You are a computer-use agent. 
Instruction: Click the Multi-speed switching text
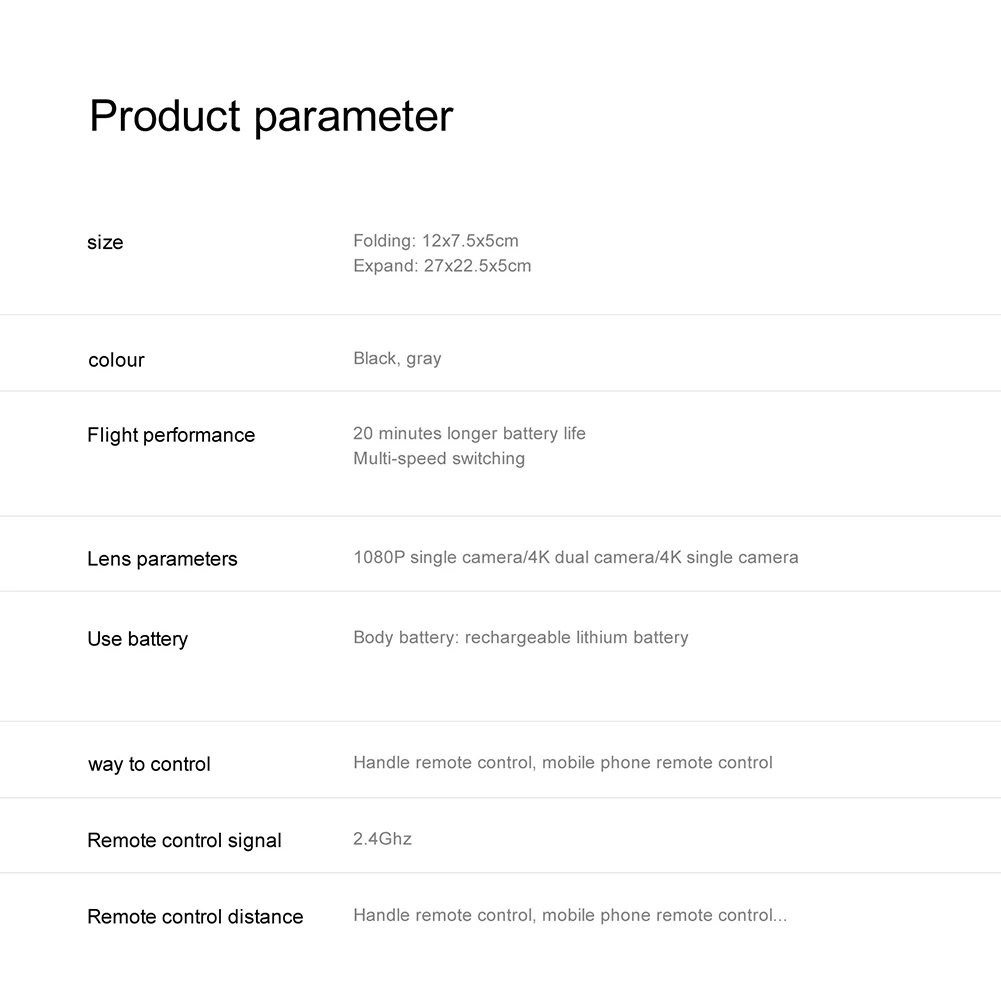(438, 459)
